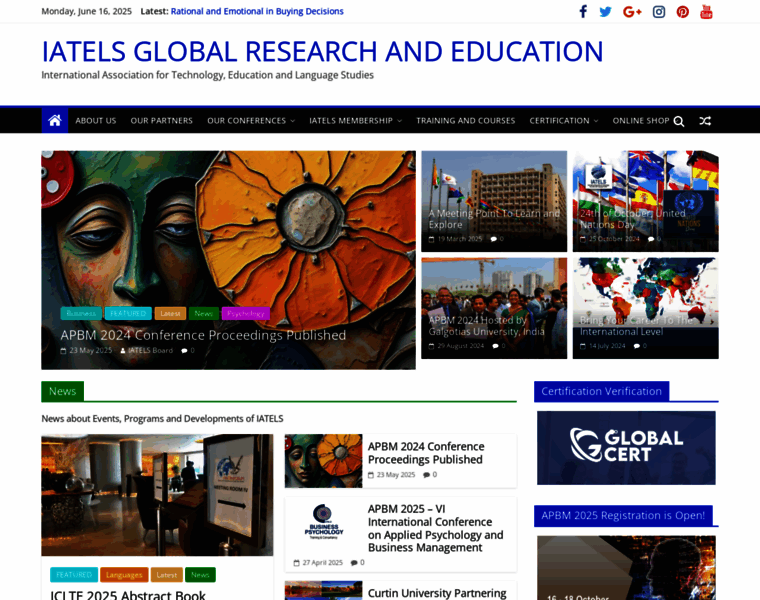Open the Certification menu item
Viewport: 760px width, 600px height.
click(x=559, y=121)
